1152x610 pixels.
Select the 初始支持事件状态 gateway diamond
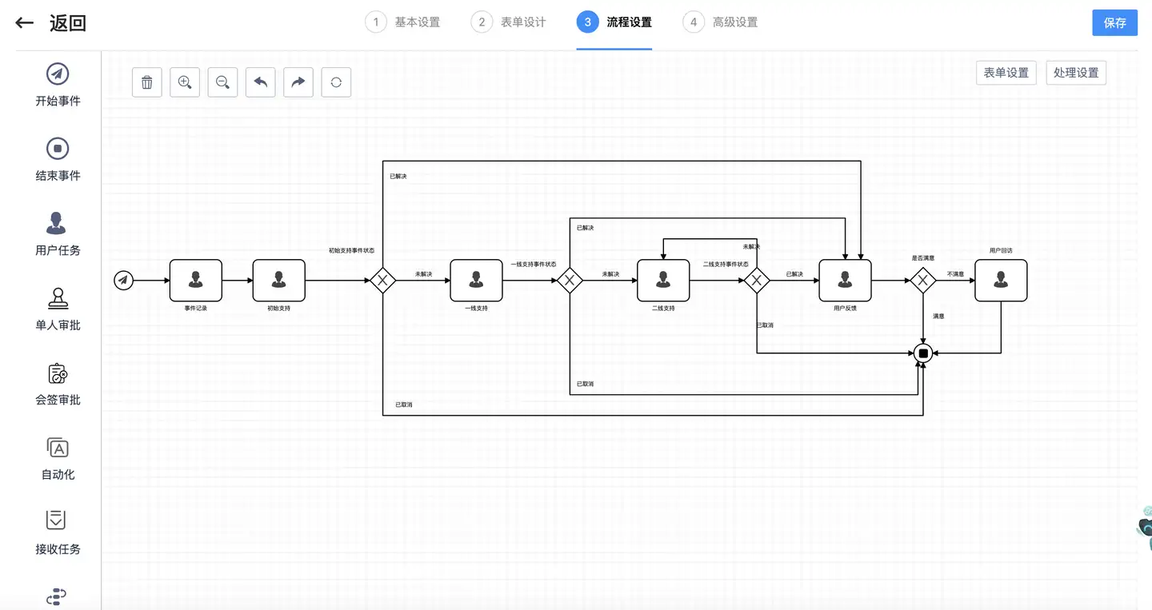[383, 280]
